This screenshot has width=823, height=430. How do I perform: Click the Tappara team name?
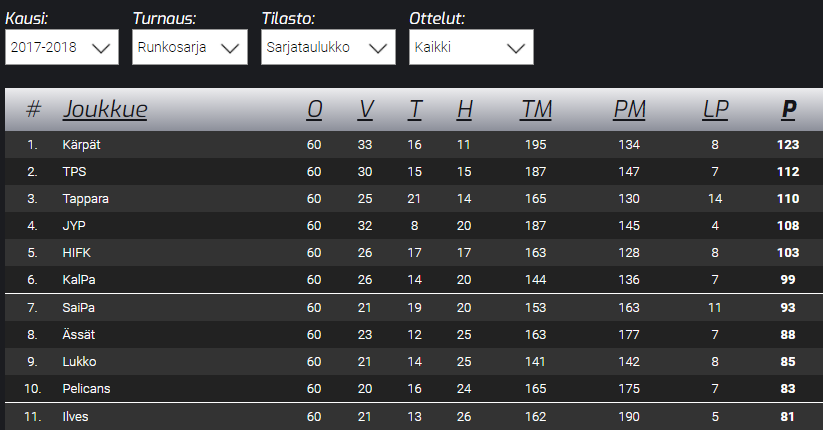pos(86,199)
